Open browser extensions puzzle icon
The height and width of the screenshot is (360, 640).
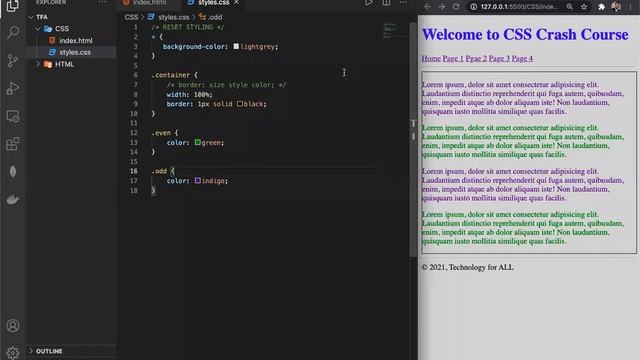pos(602,7)
